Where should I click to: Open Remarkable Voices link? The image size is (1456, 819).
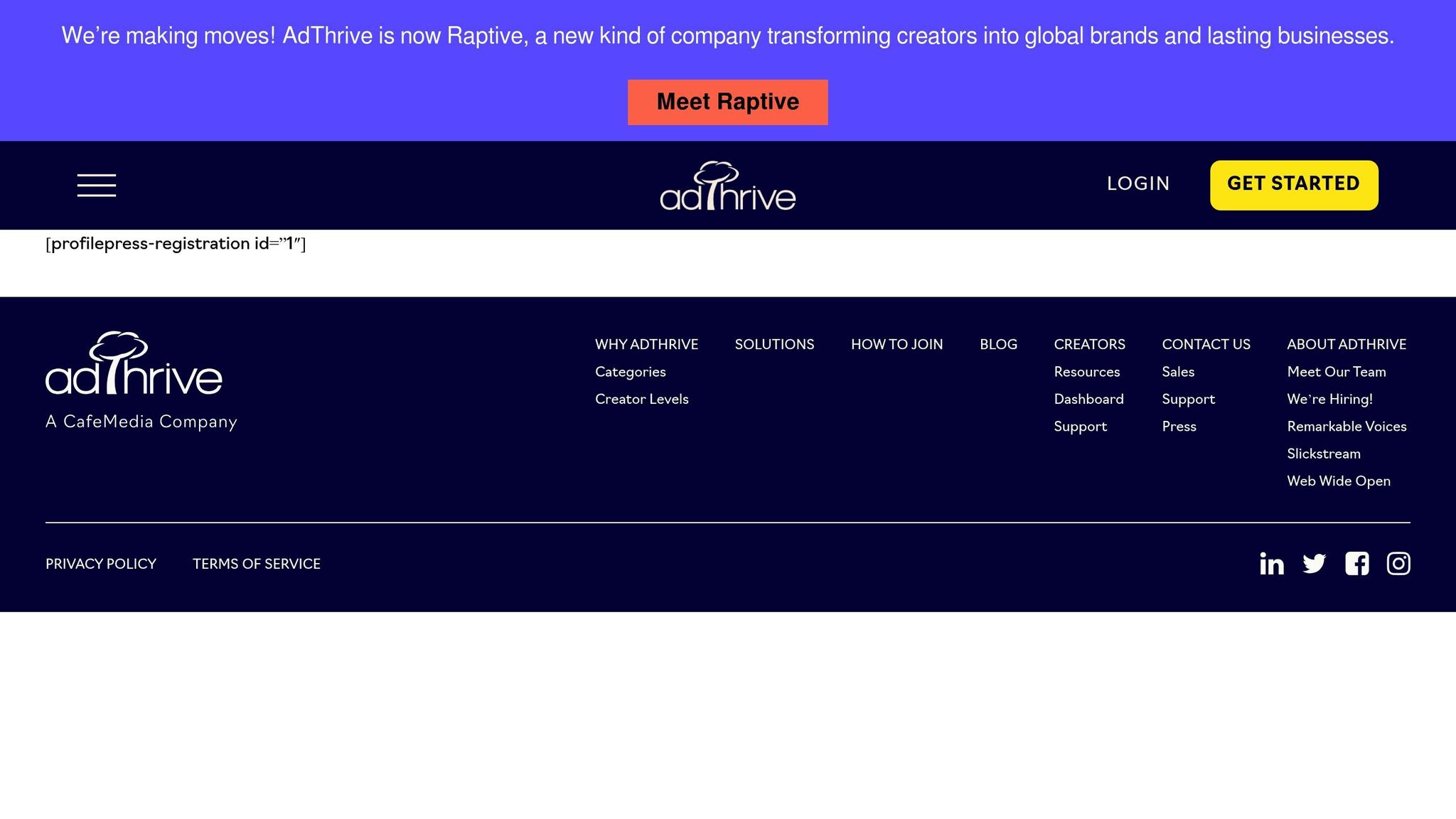click(1347, 427)
